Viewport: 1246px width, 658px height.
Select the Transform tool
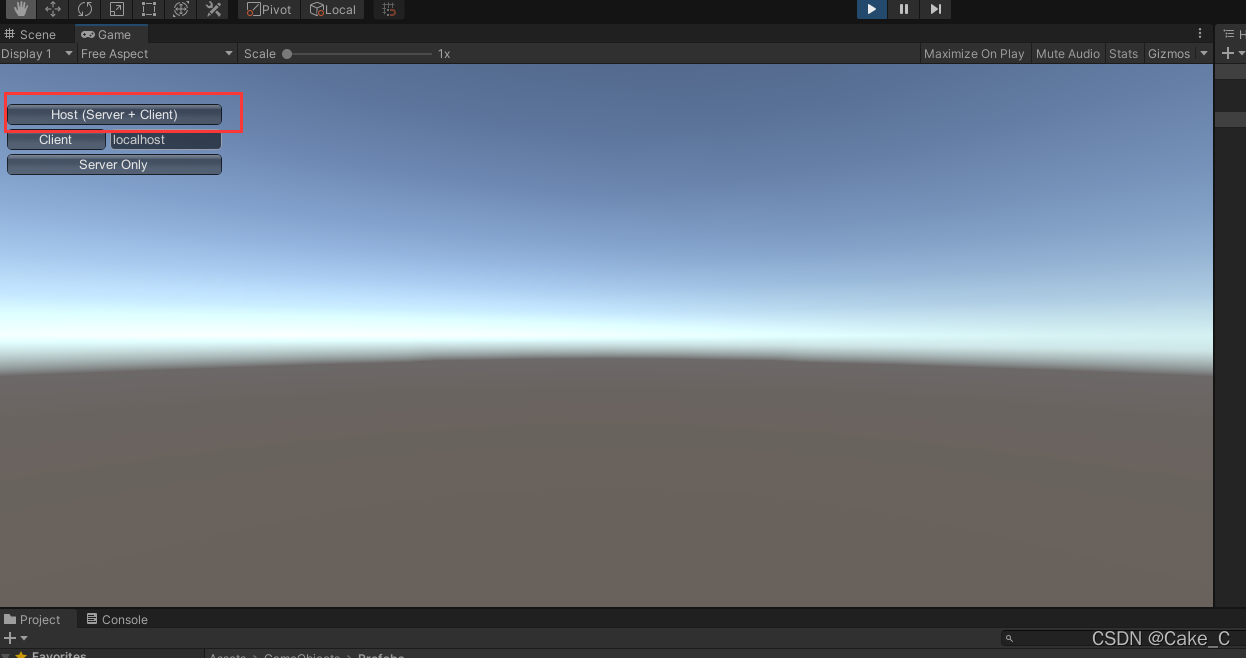pos(181,9)
